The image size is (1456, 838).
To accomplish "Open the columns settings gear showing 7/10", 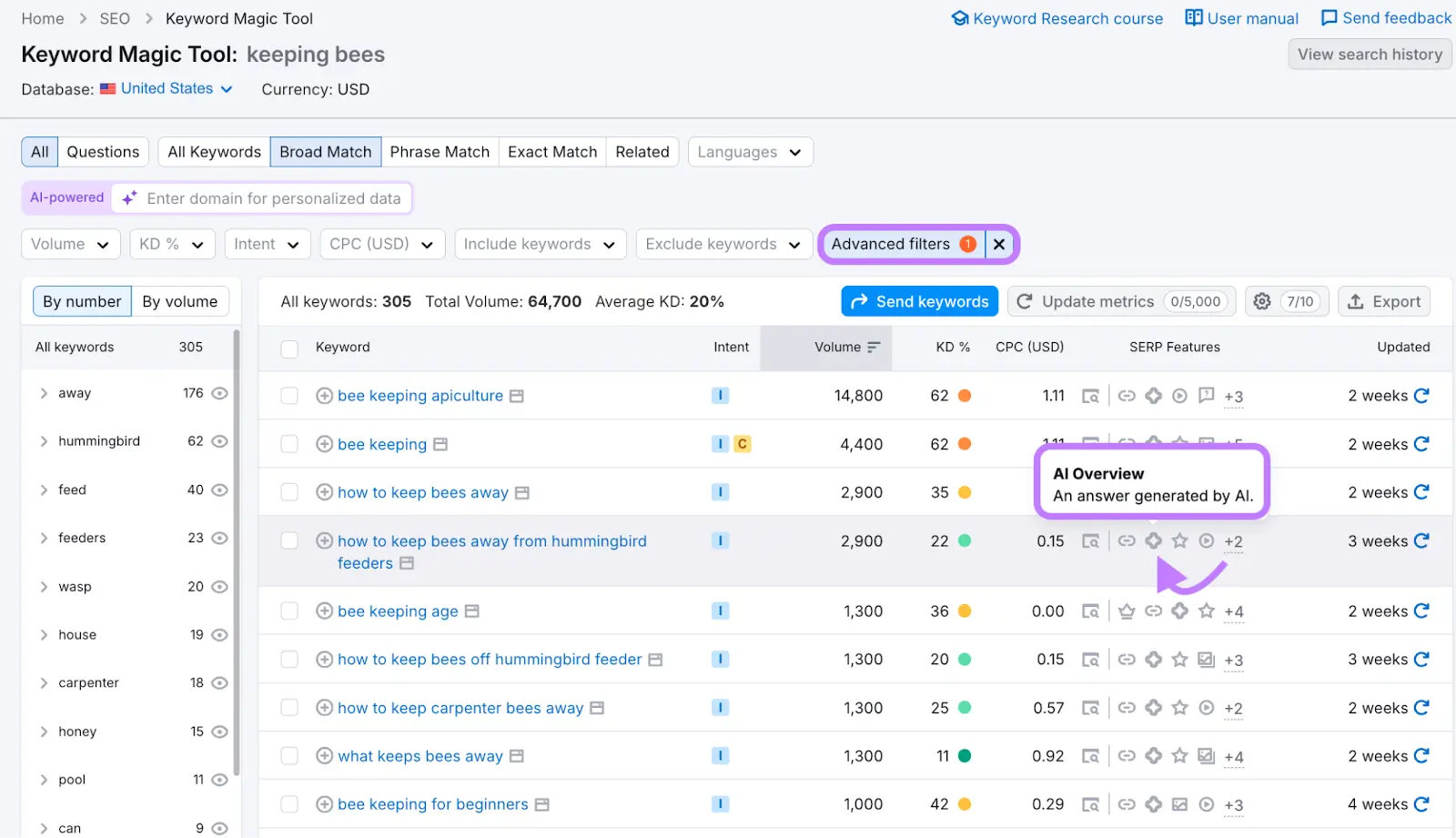I will pos(1263,301).
